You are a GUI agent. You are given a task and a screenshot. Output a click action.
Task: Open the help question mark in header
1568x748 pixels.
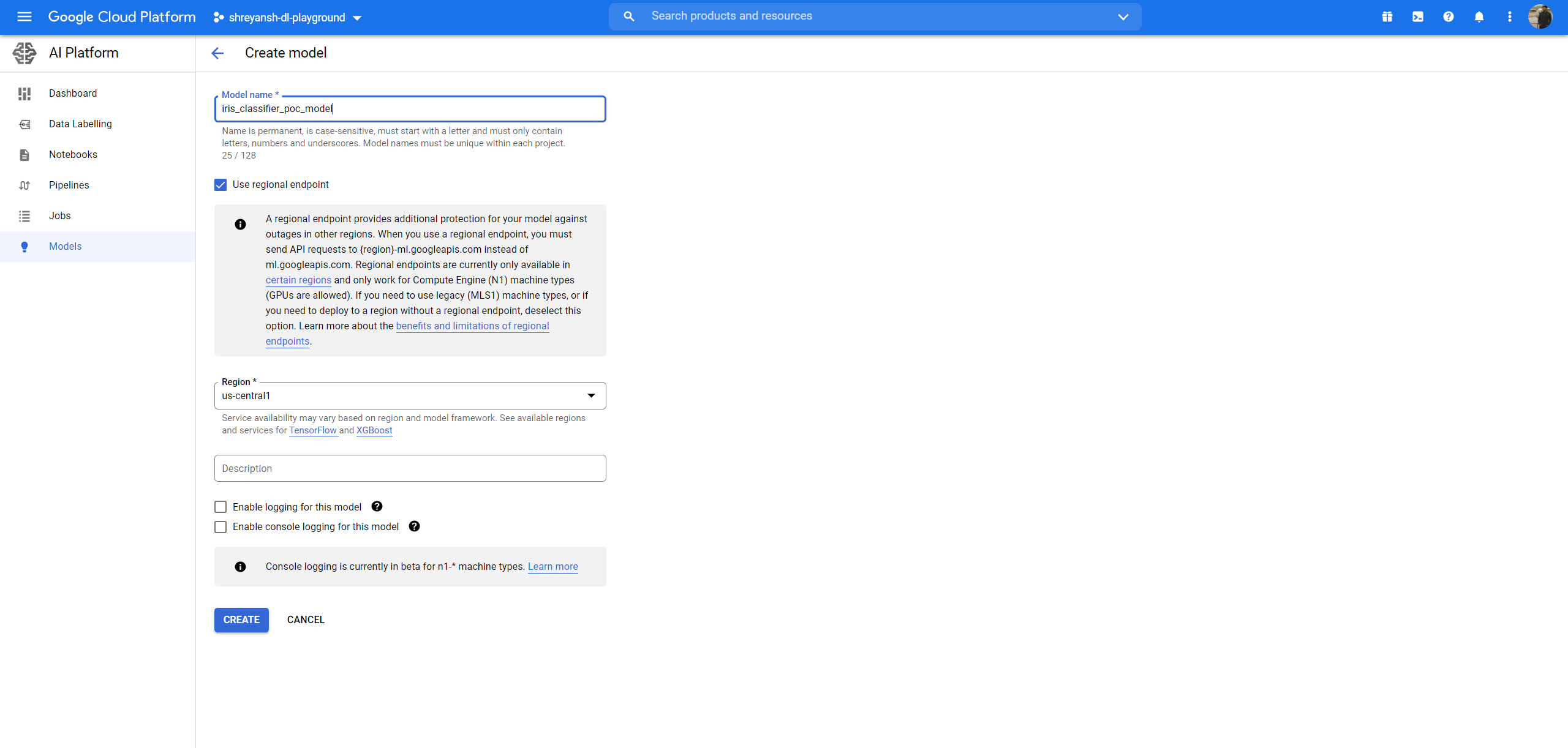tap(1448, 17)
